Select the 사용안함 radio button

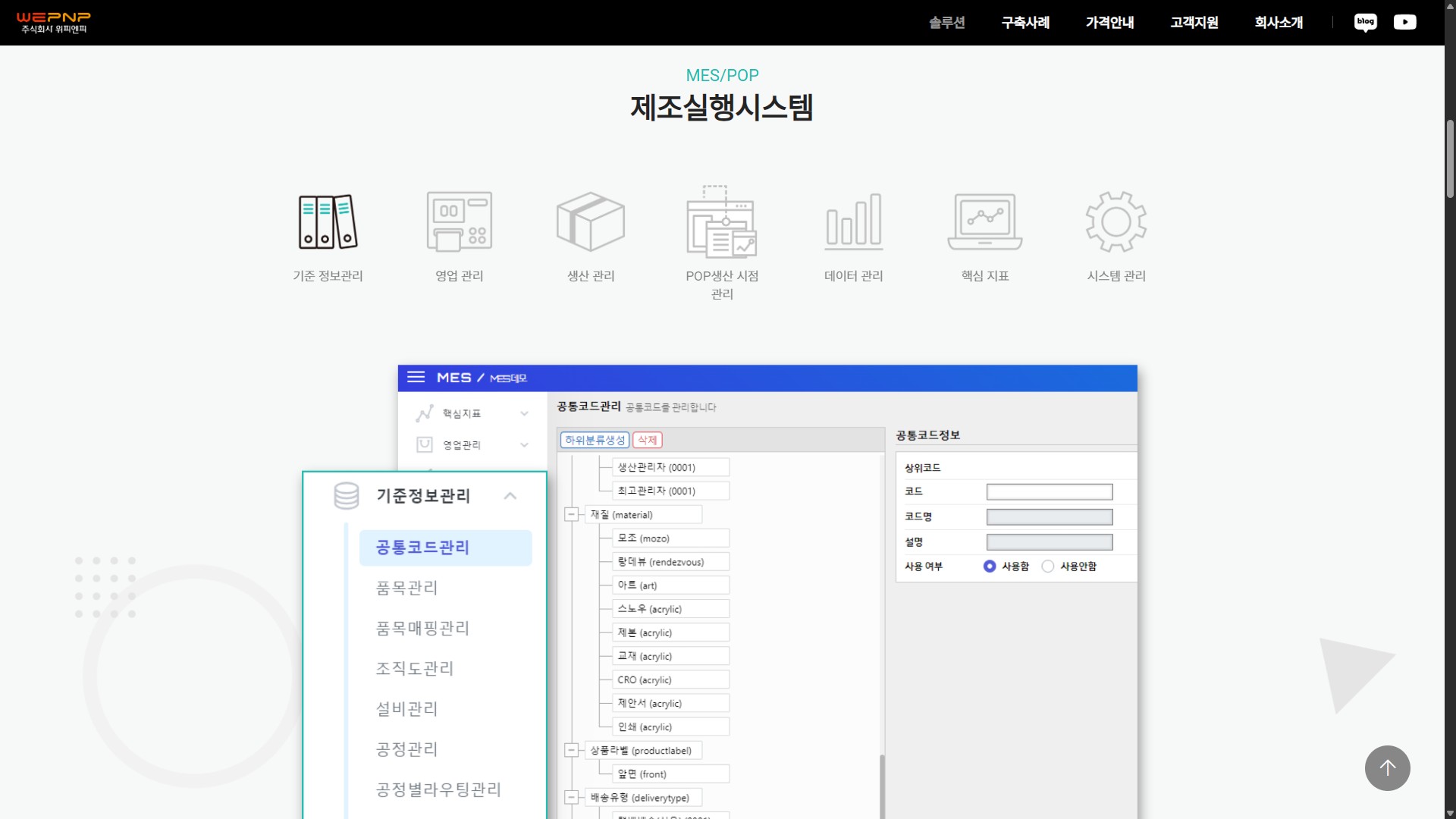point(1048,566)
